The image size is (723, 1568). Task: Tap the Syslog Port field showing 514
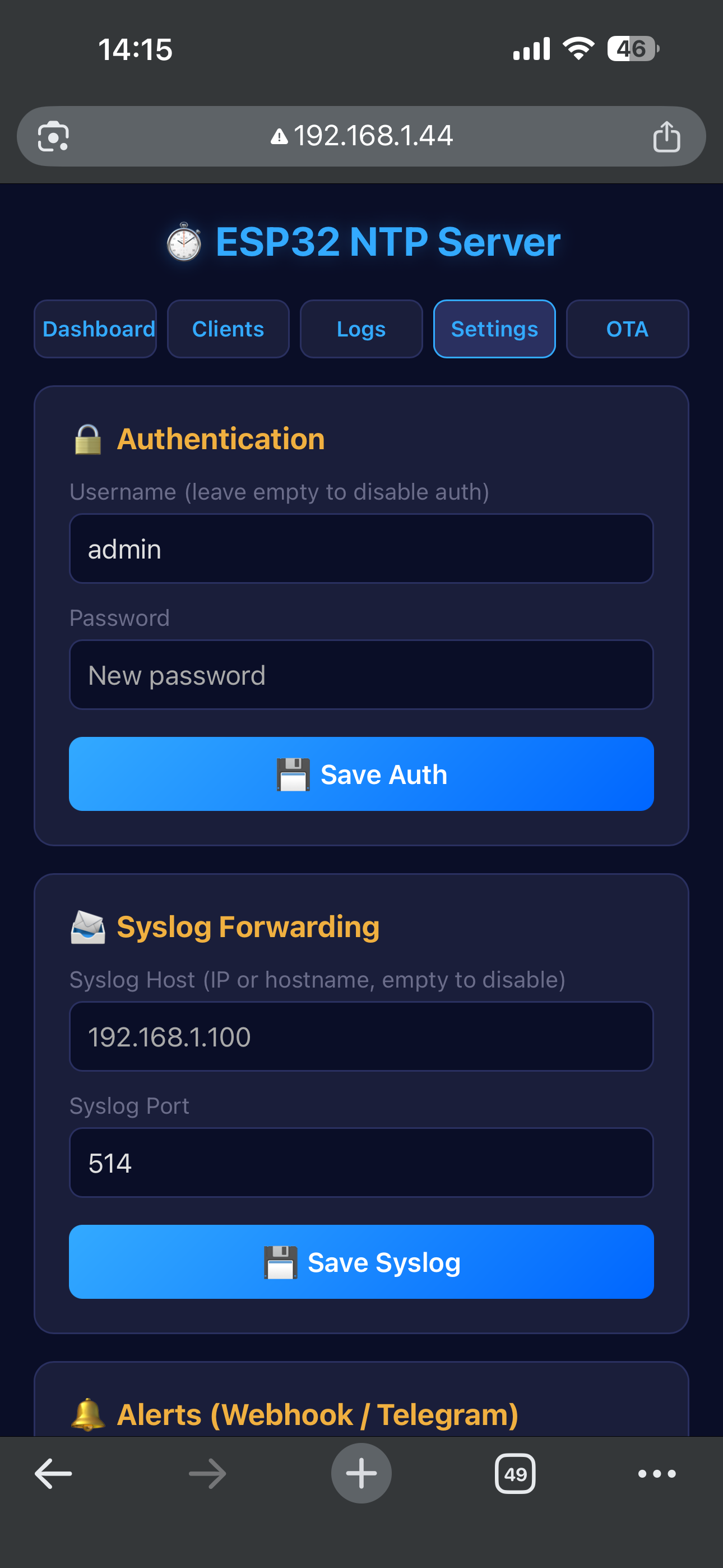tap(361, 1163)
